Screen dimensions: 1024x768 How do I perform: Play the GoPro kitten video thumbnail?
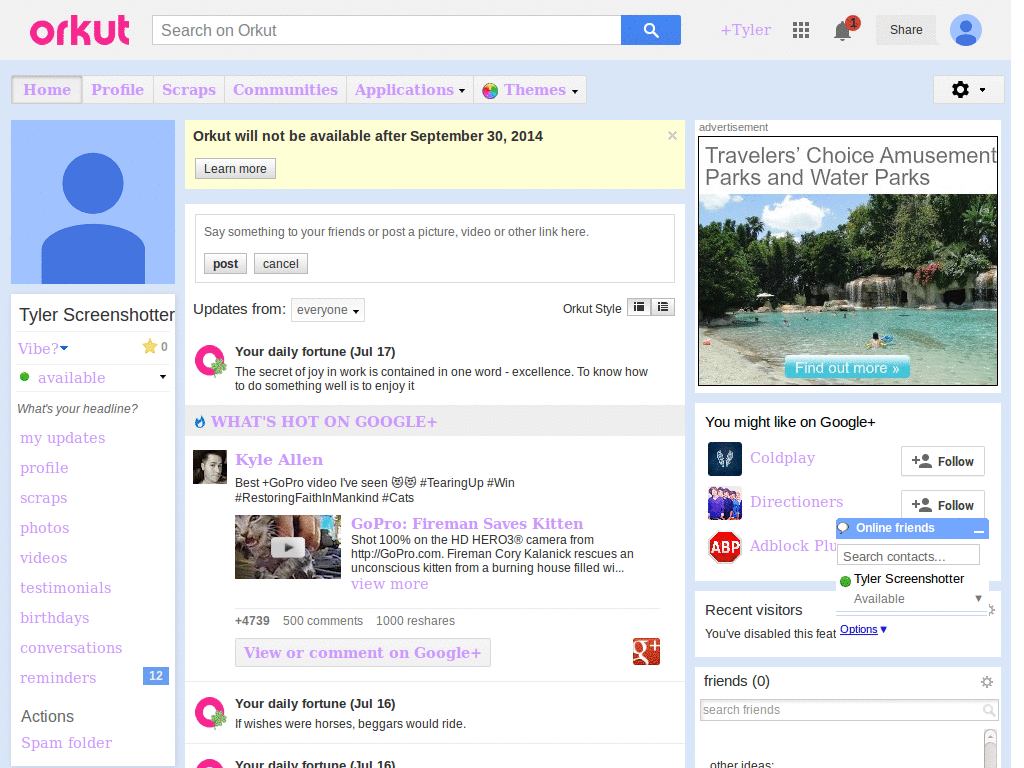click(288, 547)
